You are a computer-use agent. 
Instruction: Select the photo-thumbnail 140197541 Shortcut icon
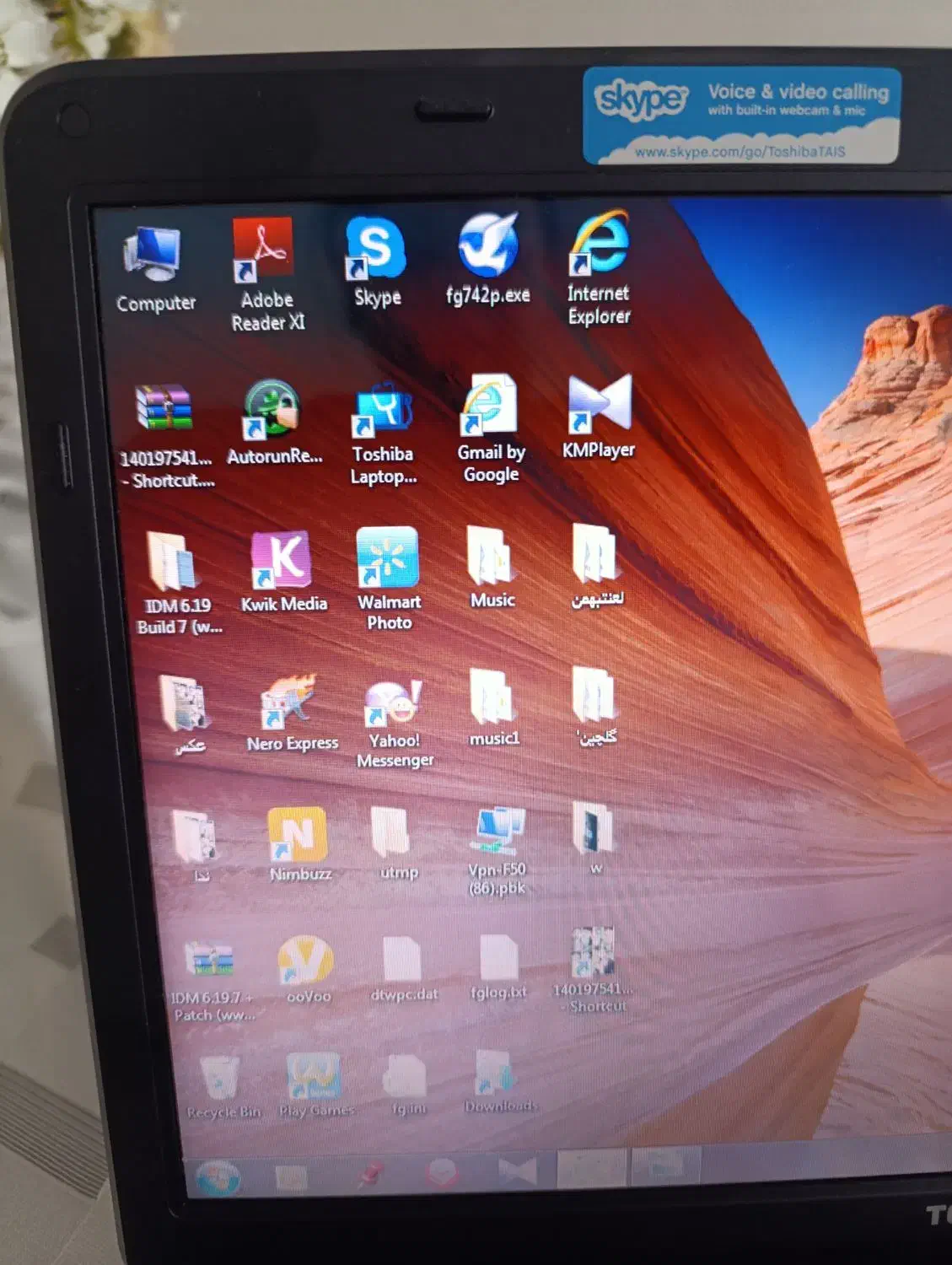tap(593, 952)
